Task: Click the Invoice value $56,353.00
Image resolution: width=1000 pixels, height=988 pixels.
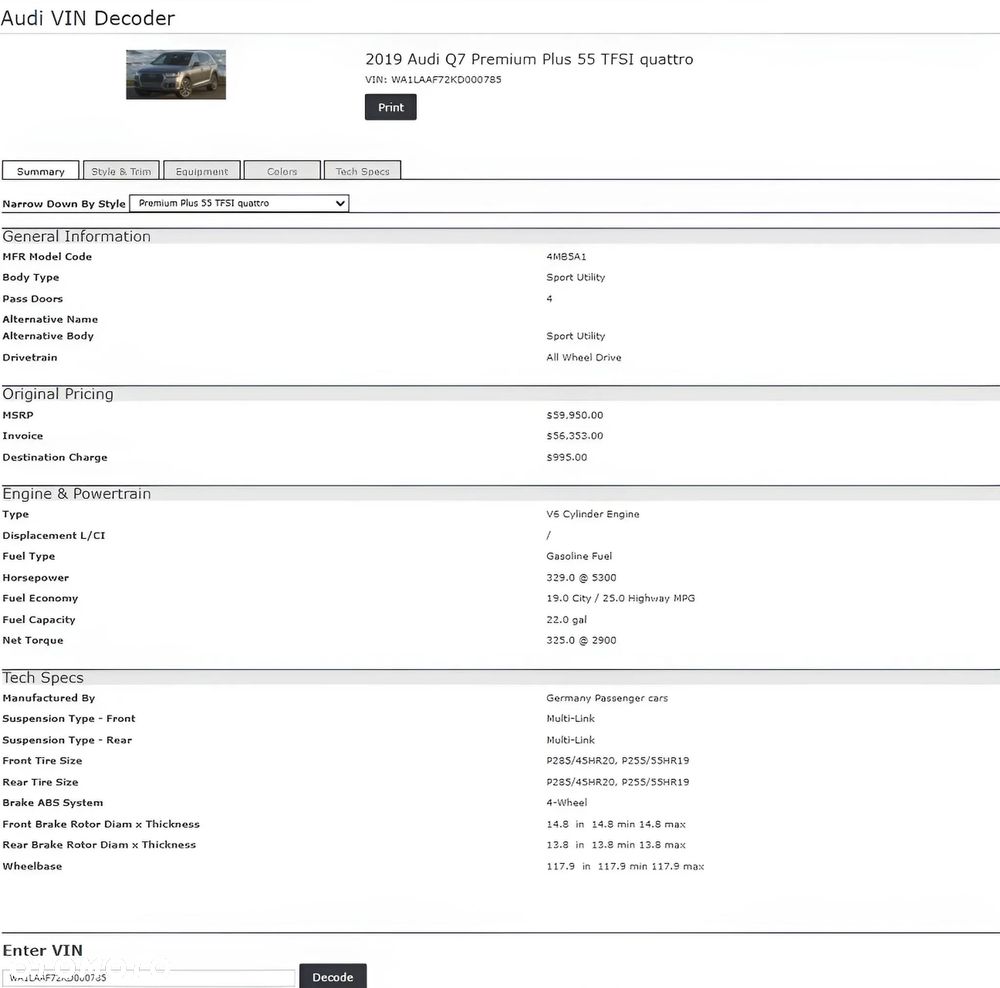Action: (x=575, y=436)
